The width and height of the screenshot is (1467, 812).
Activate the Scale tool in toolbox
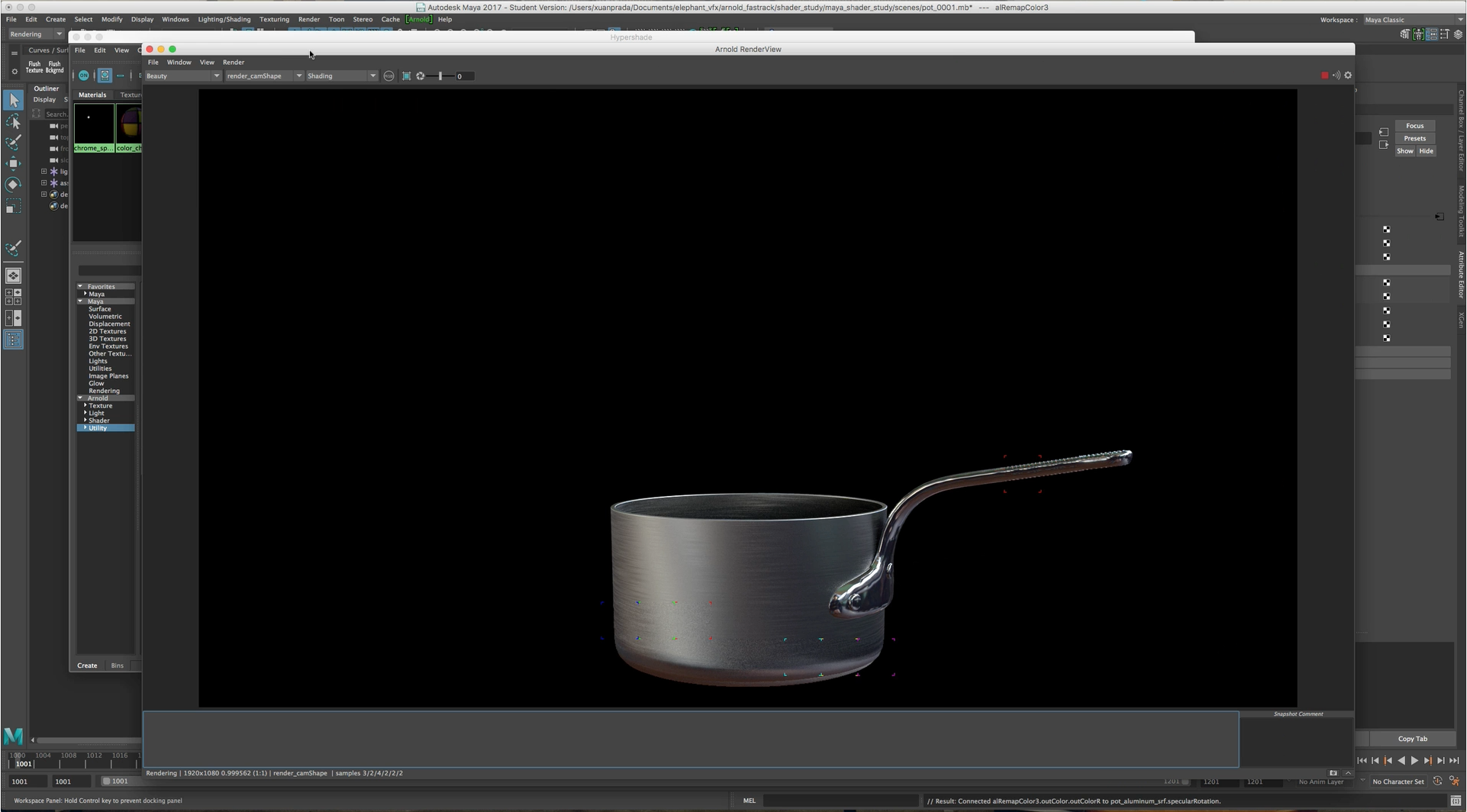coord(13,206)
